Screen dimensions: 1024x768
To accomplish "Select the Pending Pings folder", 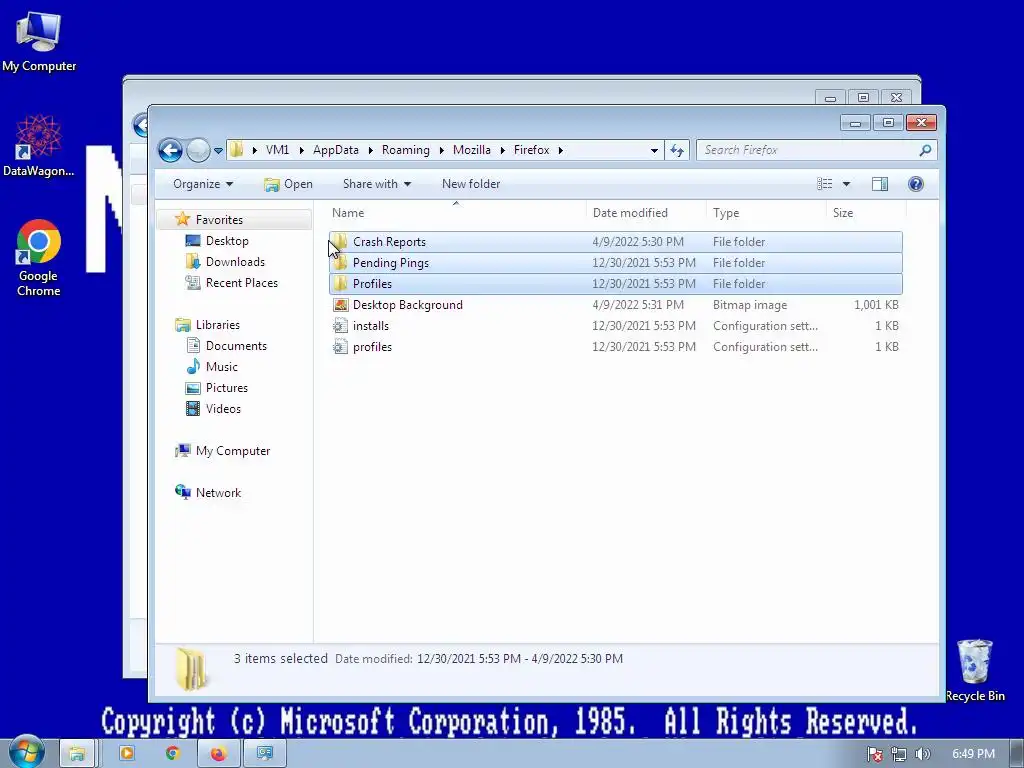I will pos(615,263).
